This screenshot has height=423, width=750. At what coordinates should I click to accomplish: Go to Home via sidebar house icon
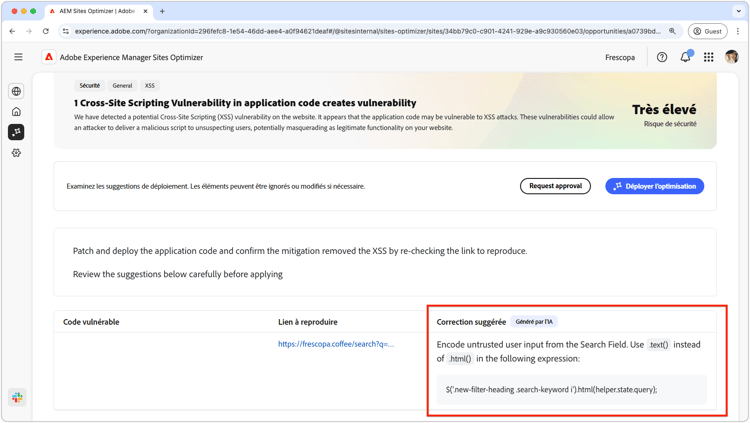(x=16, y=111)
